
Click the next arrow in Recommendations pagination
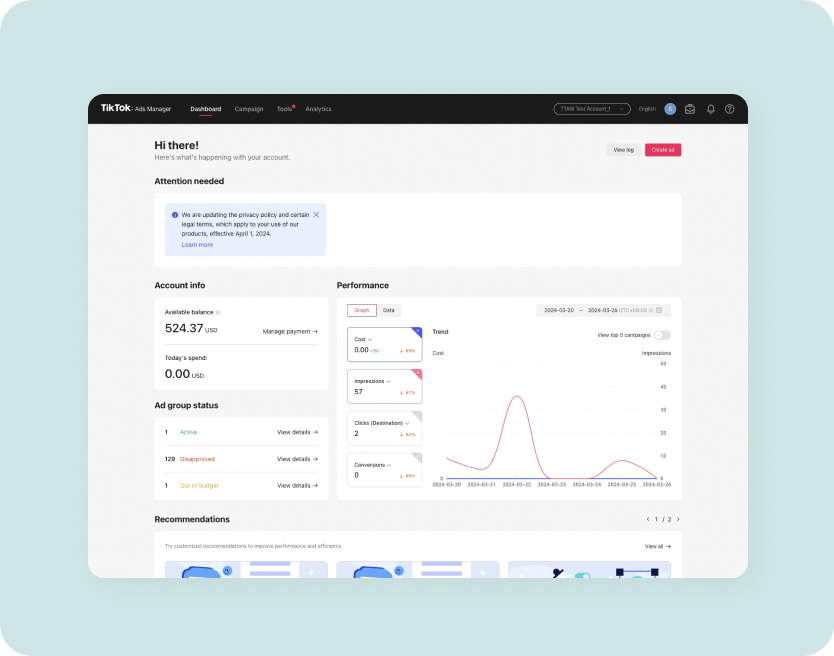[x=678, y=519]
